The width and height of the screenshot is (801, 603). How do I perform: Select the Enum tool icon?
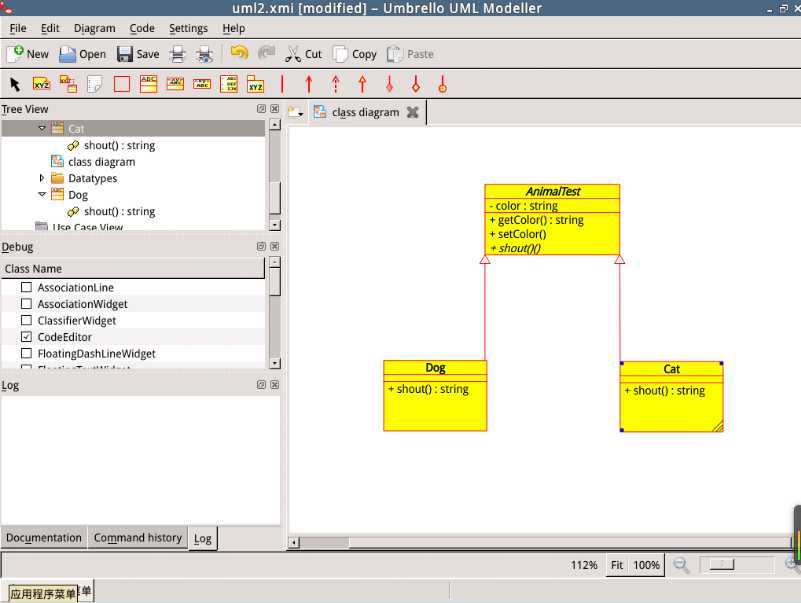[x=229, y=84]
